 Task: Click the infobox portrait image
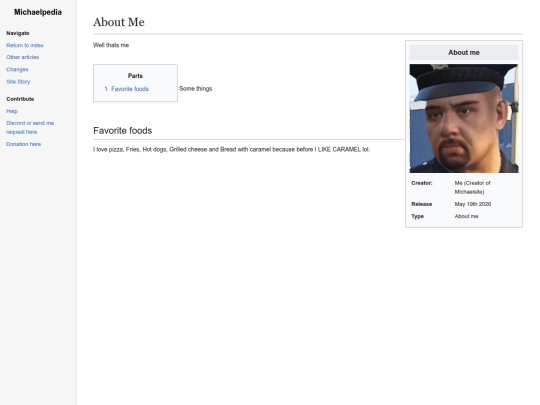[x=464, y=118]
